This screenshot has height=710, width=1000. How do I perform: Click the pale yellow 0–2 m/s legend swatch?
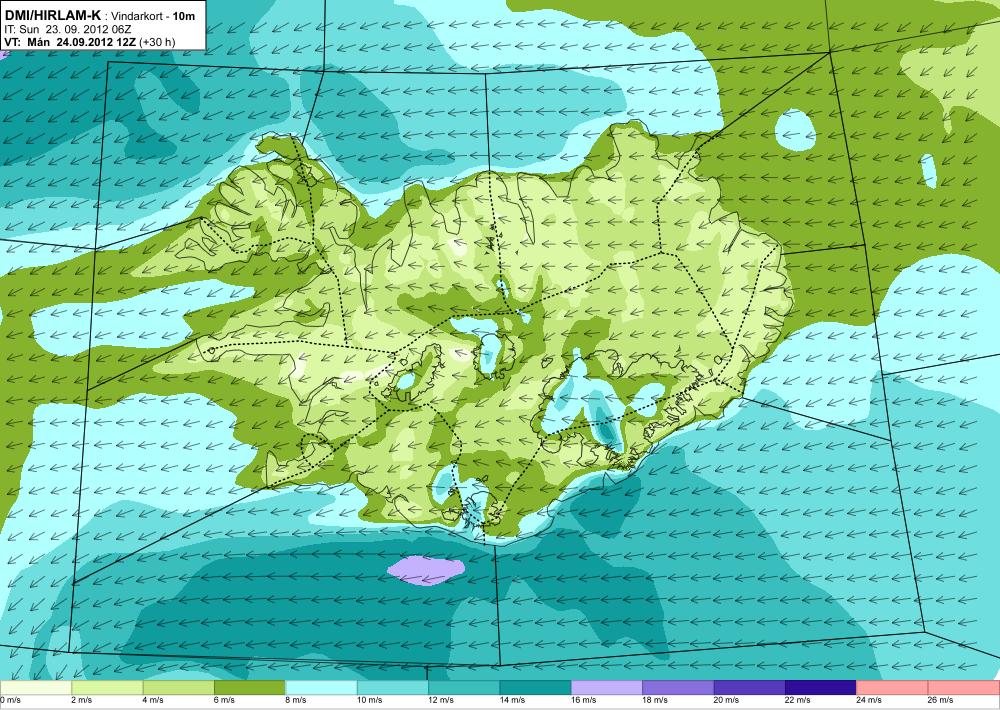click(x=36, y=688)
